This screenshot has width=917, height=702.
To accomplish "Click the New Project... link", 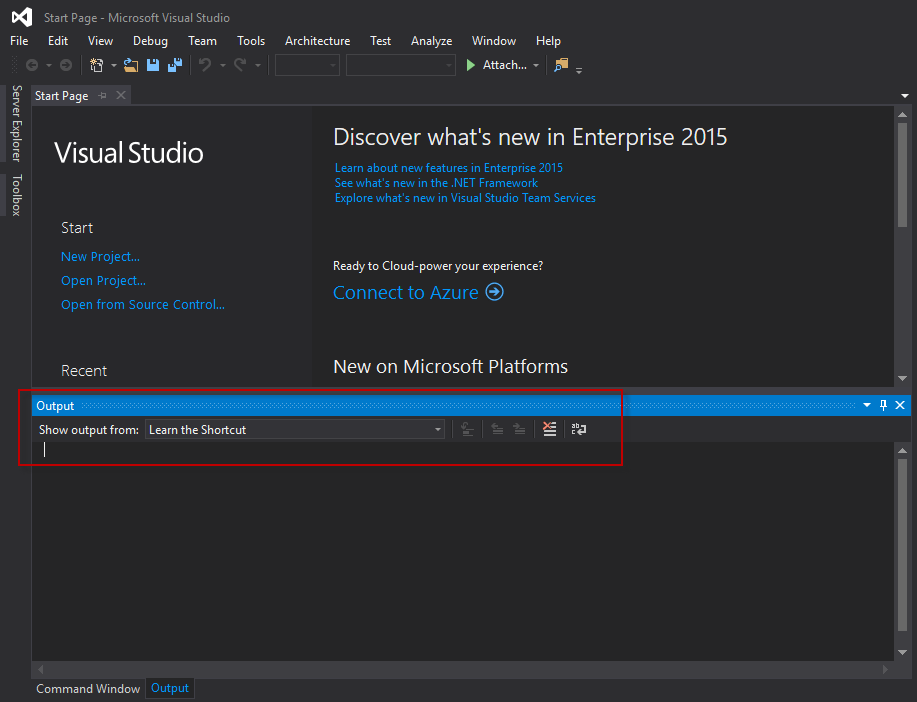I will (100, 257).
